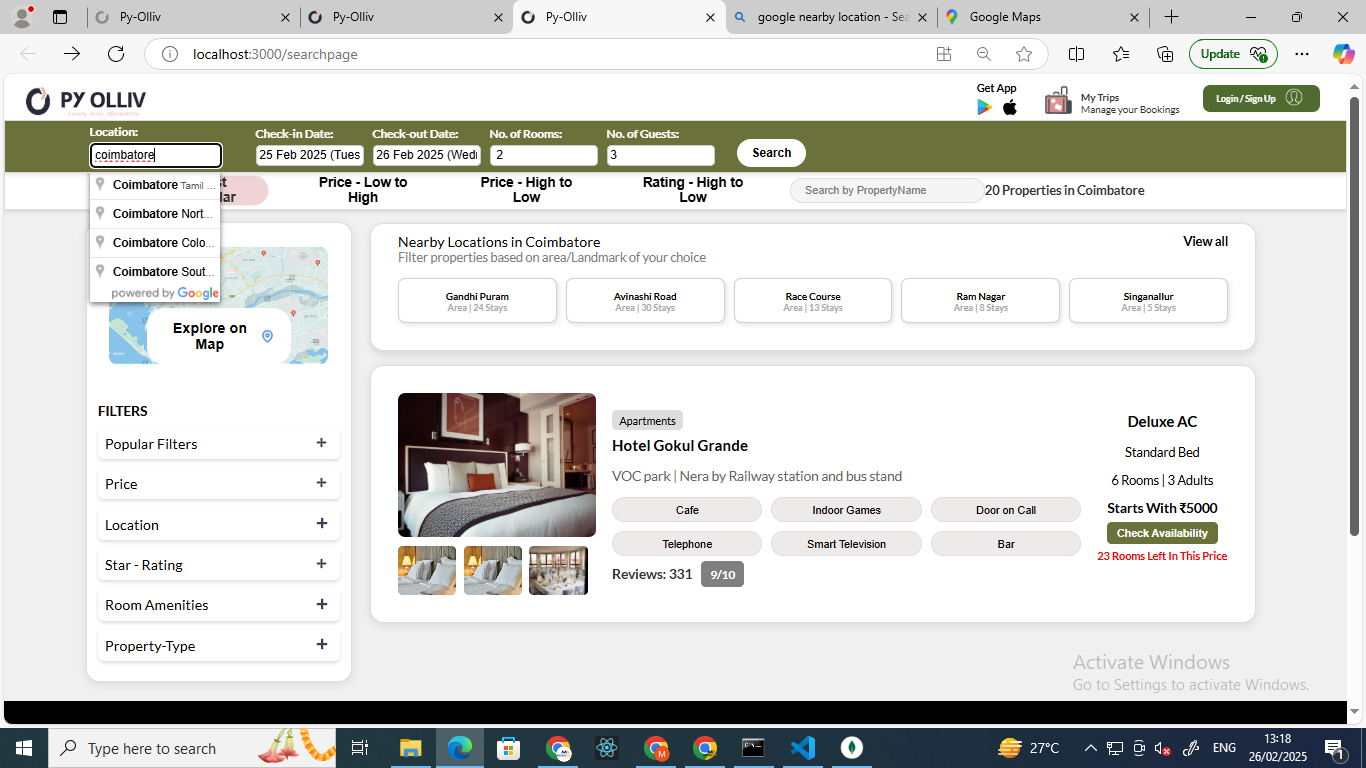Expand the Star - Rating filter

point(321,564)
